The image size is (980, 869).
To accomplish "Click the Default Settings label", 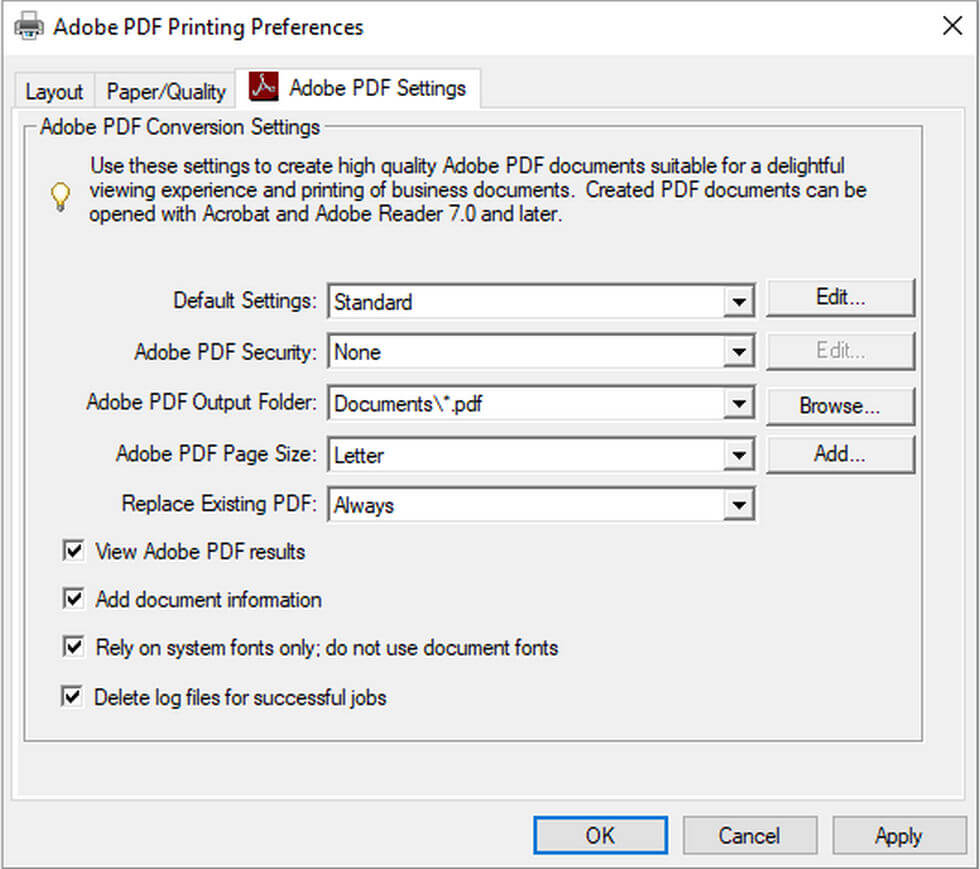I will [x=245, y=300].
